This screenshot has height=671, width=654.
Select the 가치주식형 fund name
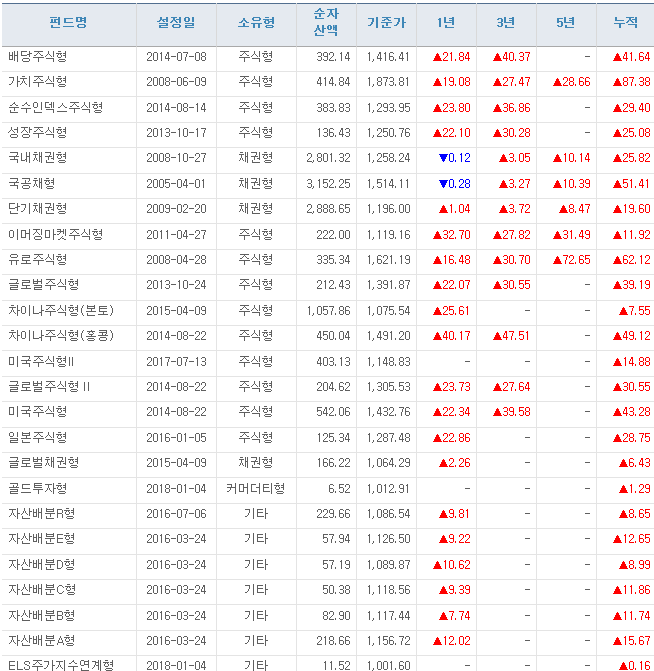pyautogui.click(x=38, y=82)
